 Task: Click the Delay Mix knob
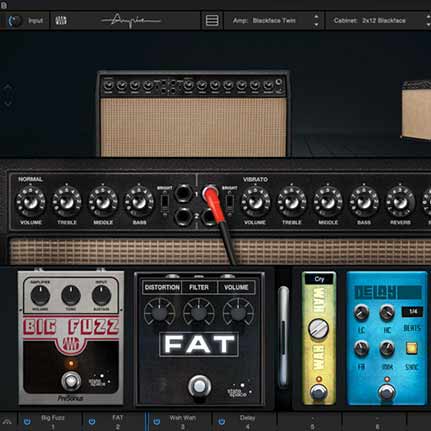(x=387, y=348)
